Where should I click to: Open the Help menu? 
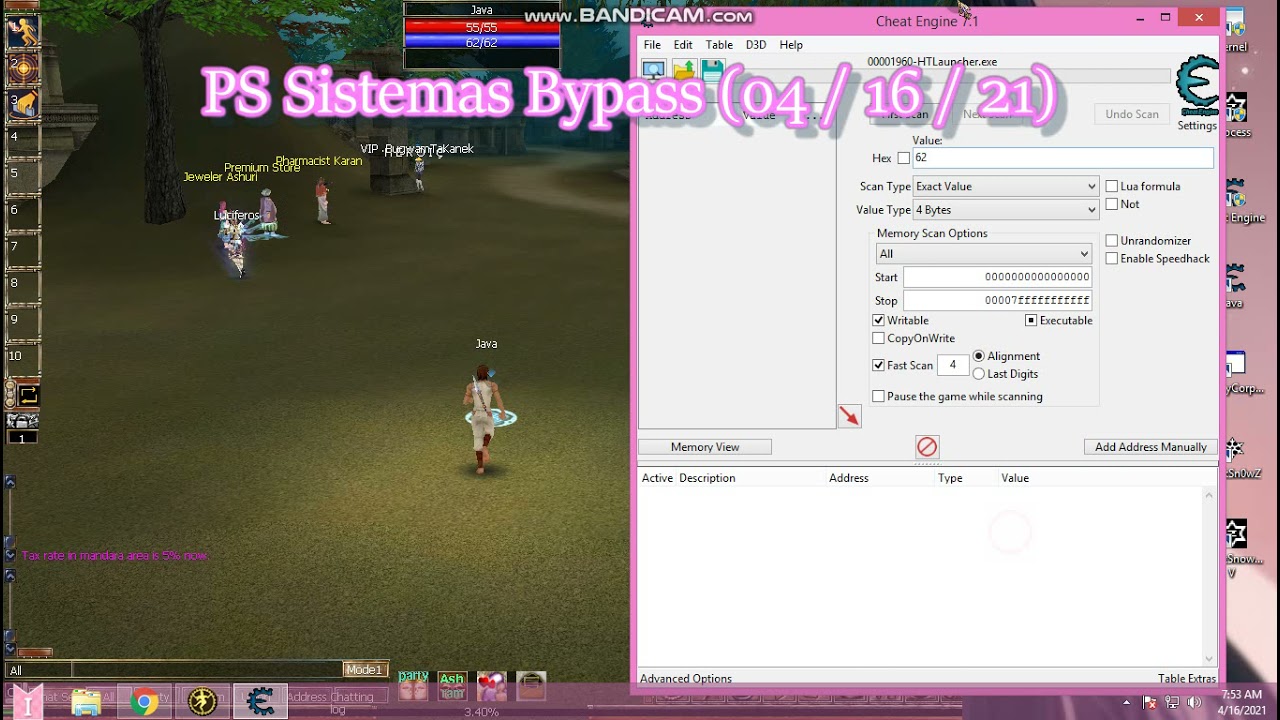click(x=791, y=45)
